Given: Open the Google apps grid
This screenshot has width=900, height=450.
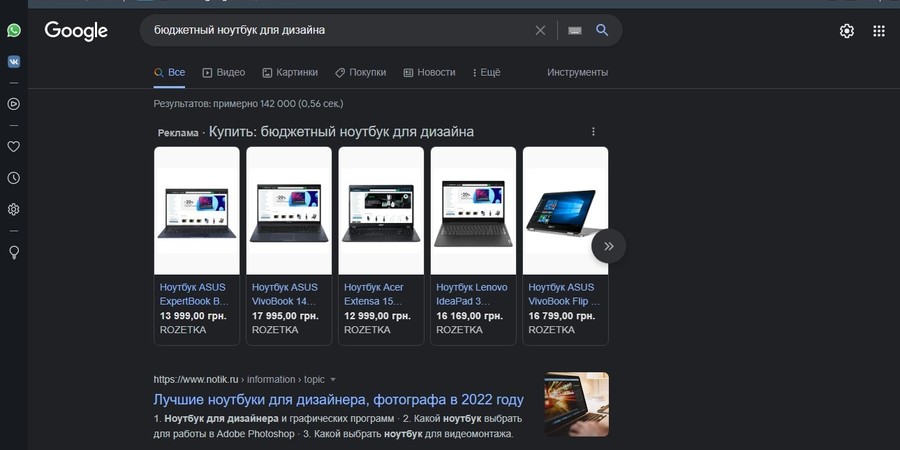Looking at the screenshot, I should point(879,31).
